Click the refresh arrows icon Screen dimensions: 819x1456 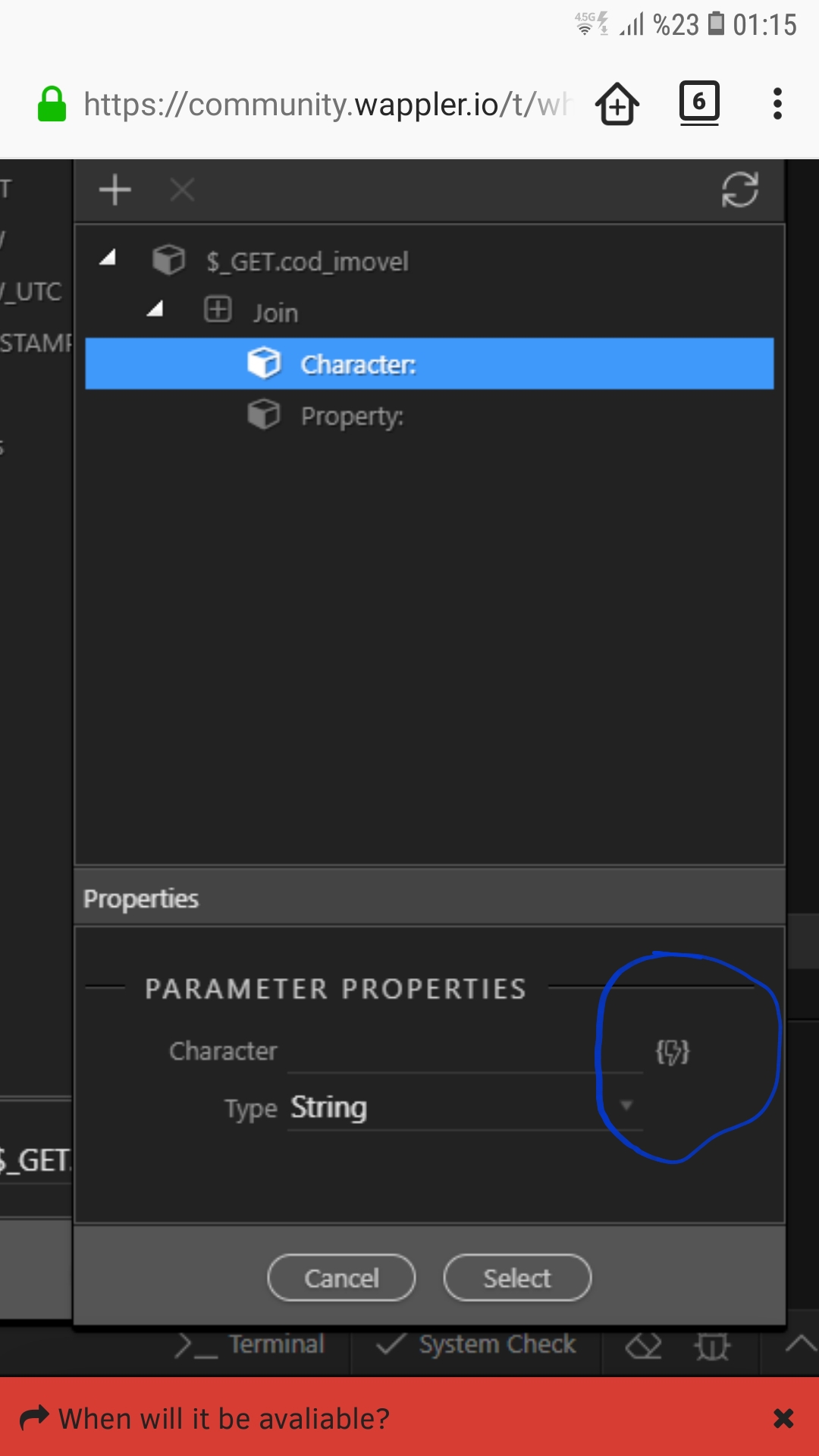(740, 190)
